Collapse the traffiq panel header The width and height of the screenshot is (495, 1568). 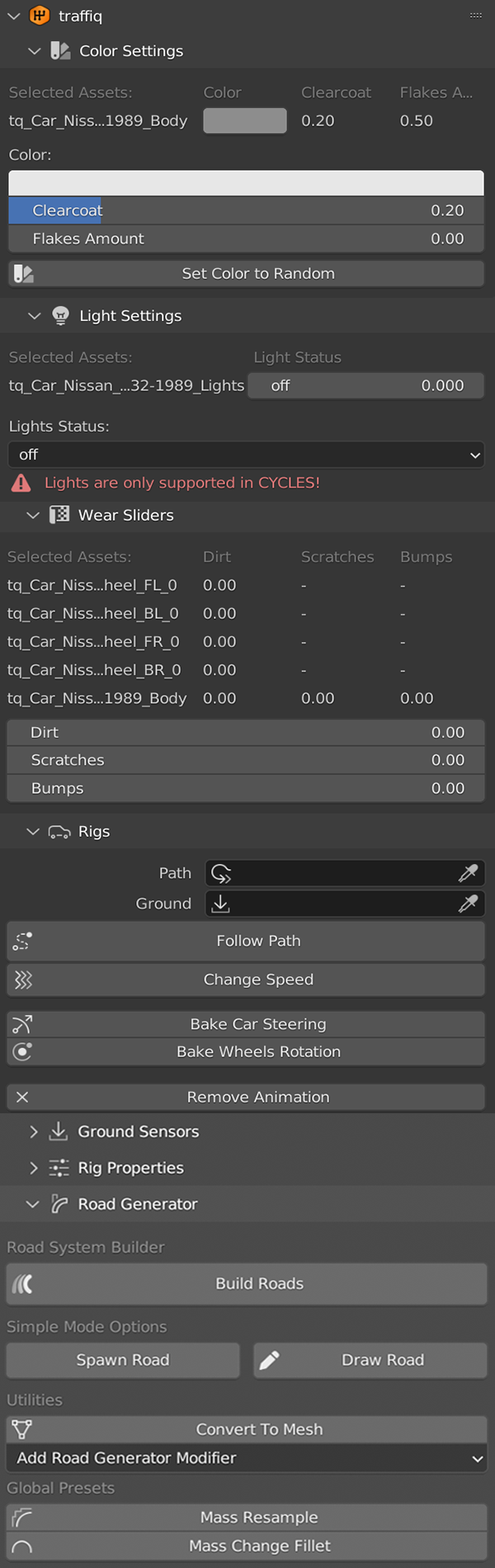point(14,16)
